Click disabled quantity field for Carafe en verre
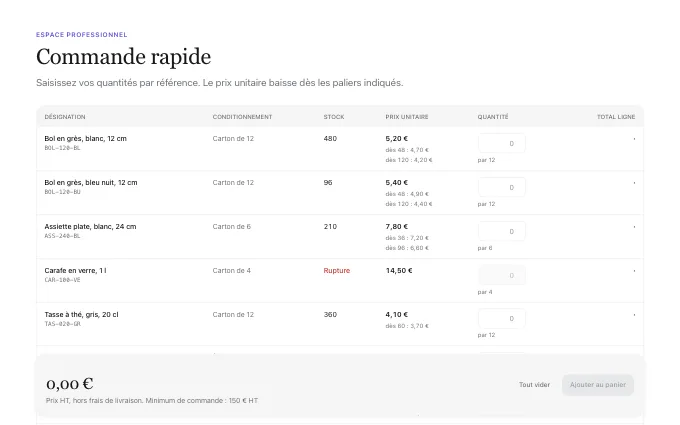The image size is (680, 425). pos(502,275)
